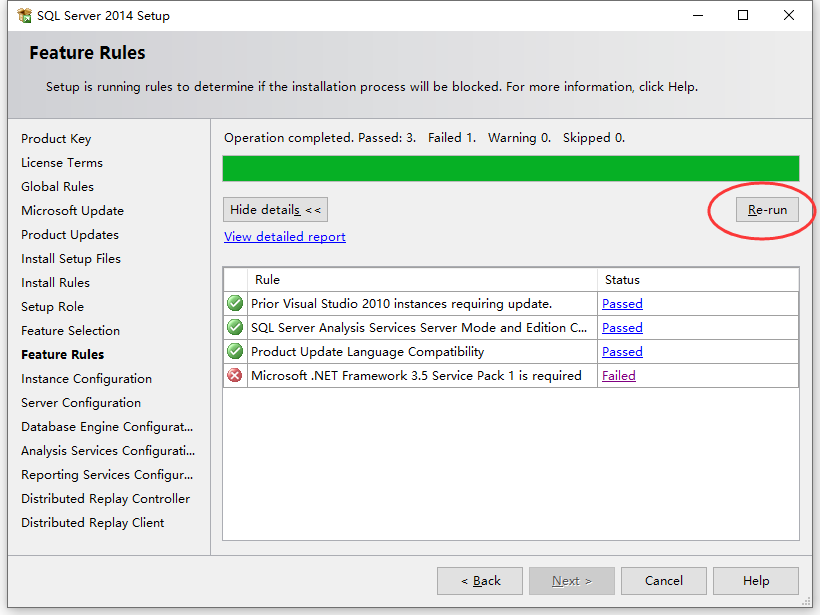Click the disabled Next button

[x=572, y=581]
